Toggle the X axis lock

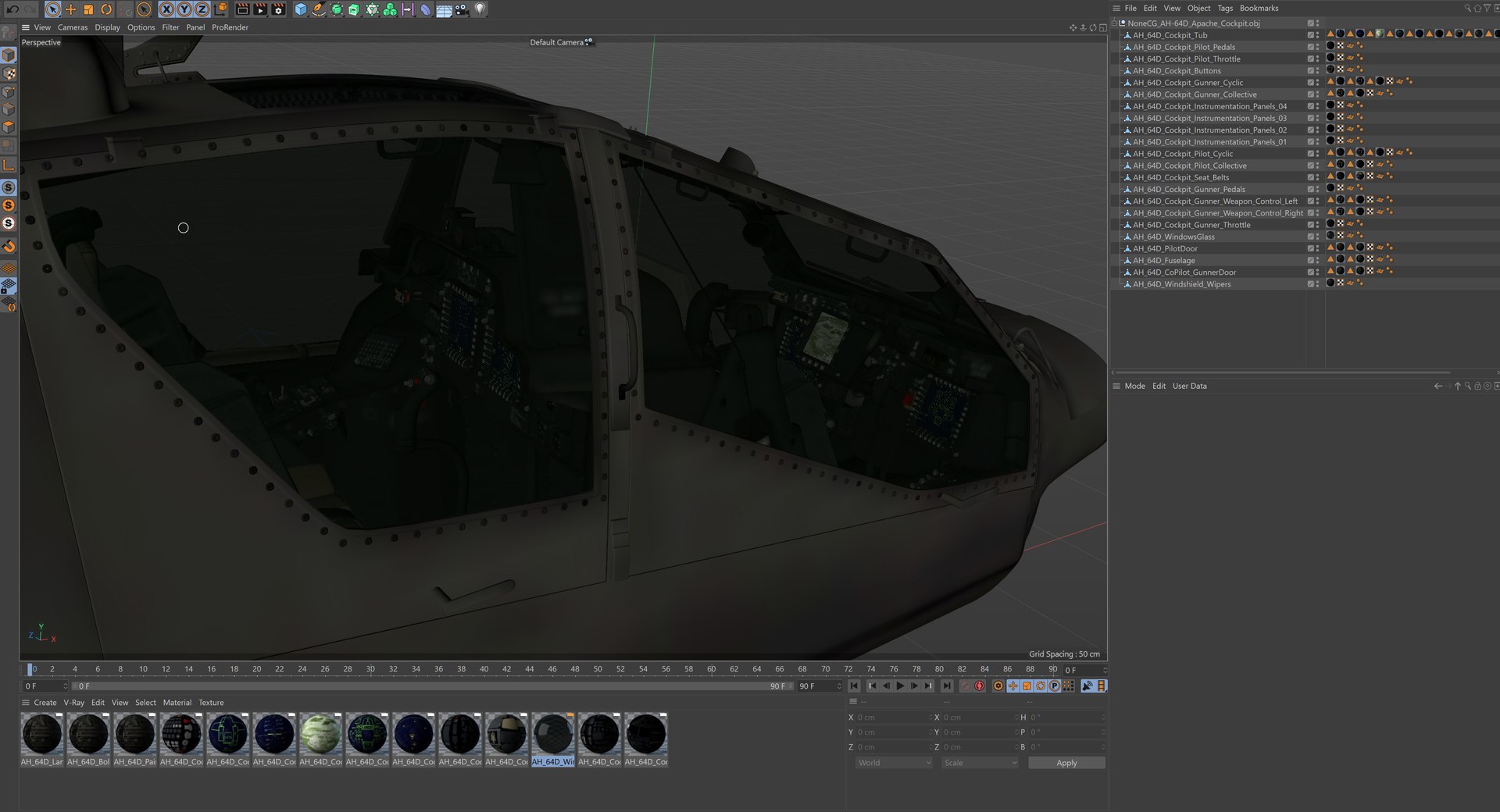(166, 9)
